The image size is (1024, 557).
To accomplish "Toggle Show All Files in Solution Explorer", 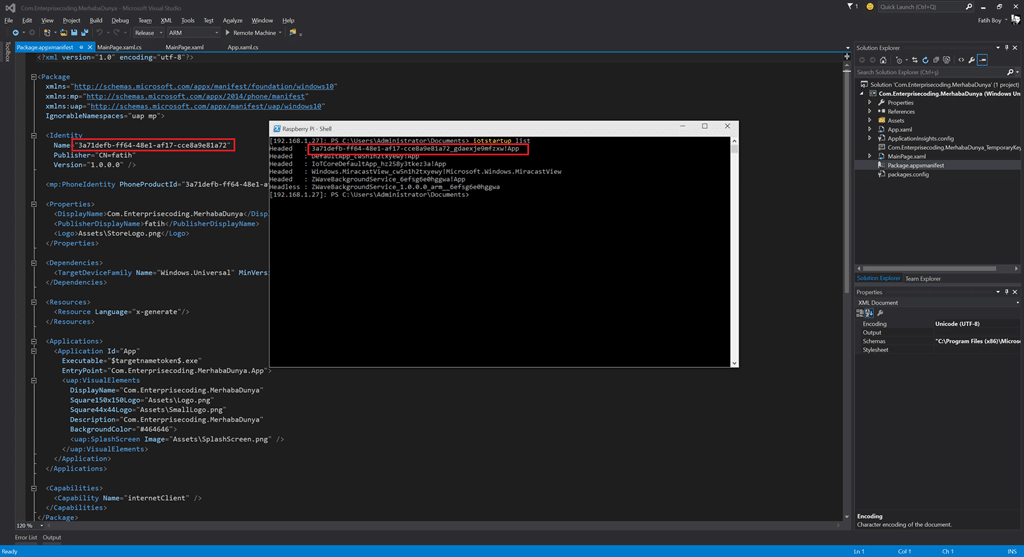I will (x=946, y=60).
